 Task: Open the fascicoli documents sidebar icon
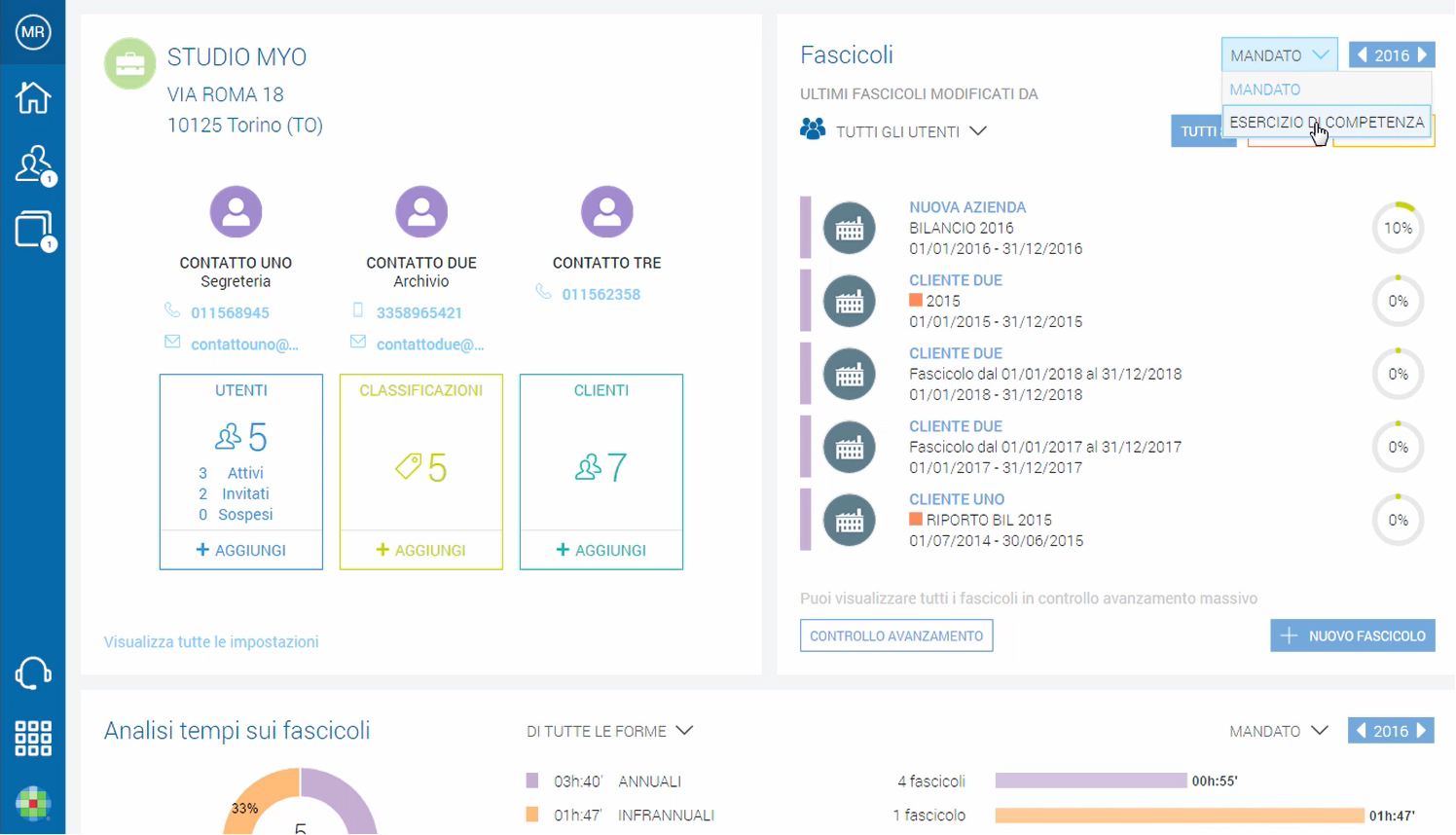tap(32, 231)
